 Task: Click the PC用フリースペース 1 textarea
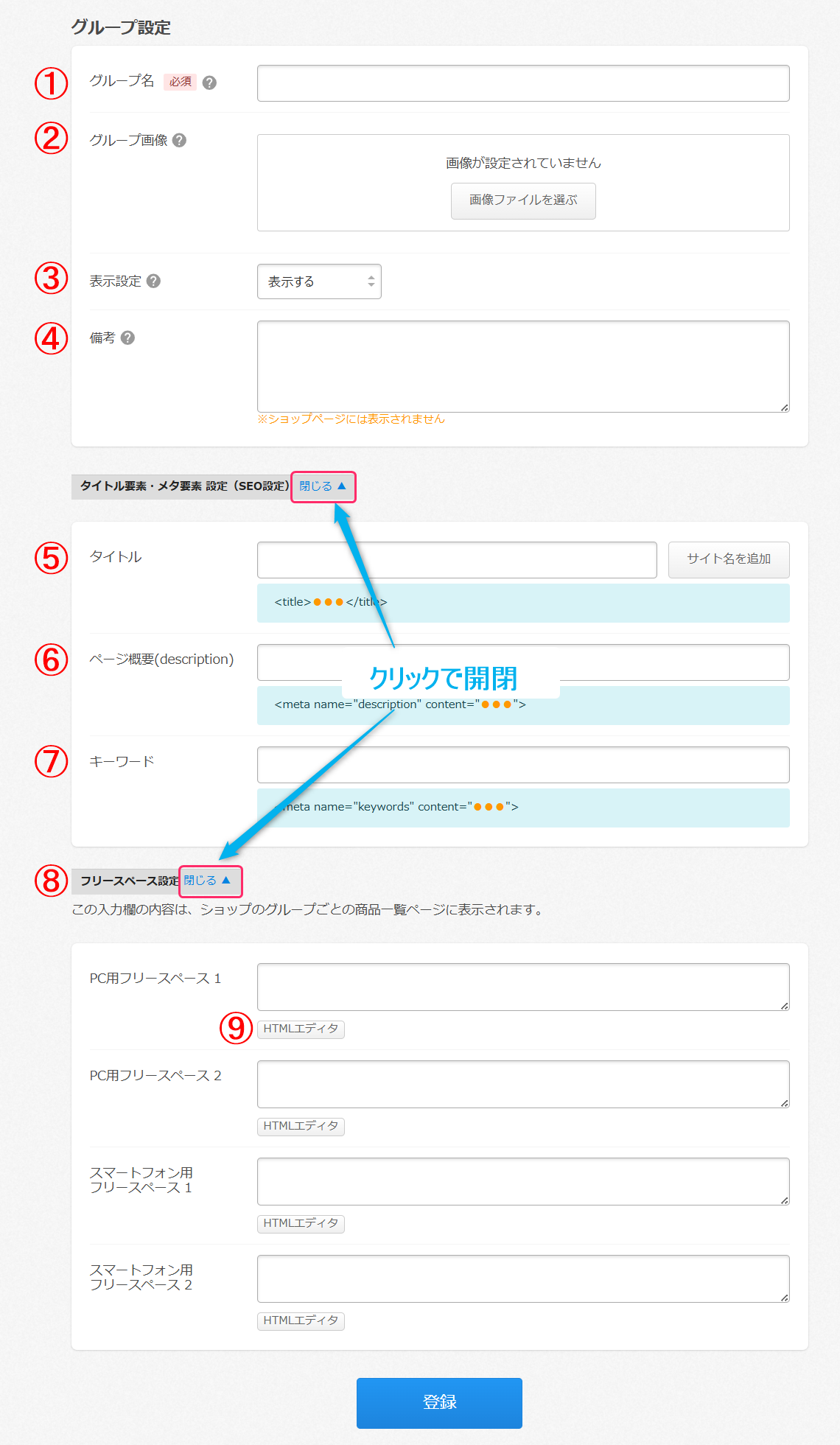pyautogui.click(x=522, y=987)
